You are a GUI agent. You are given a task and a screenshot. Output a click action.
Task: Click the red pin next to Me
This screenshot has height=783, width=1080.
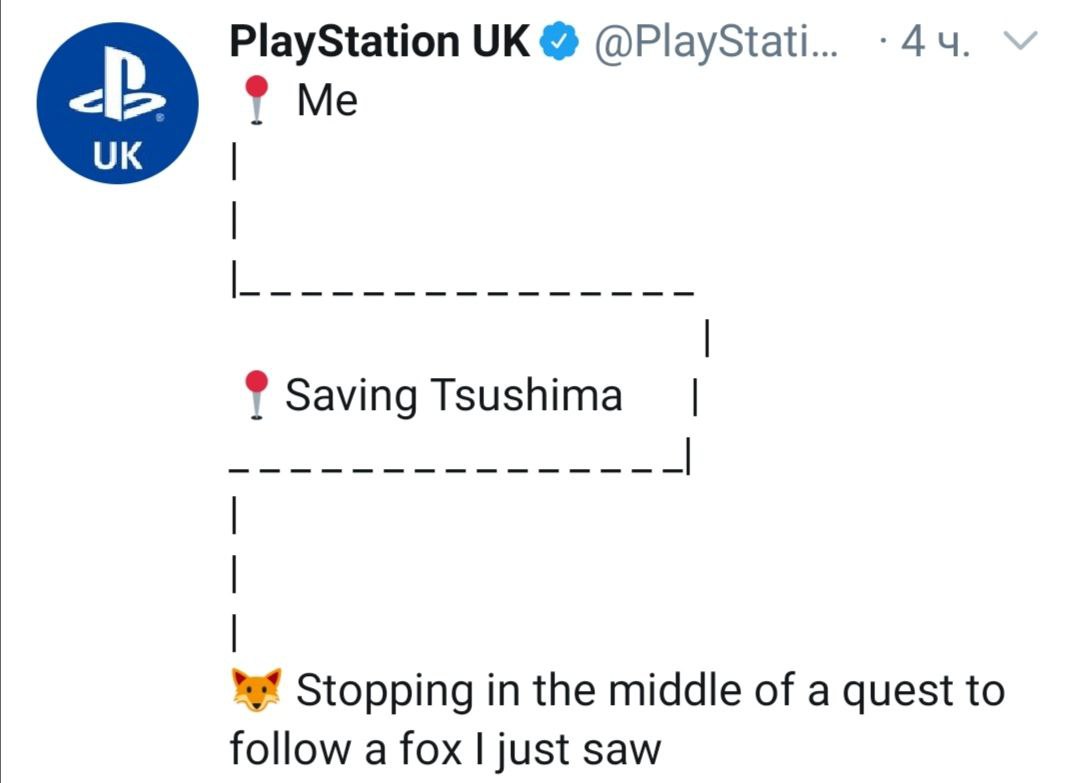point(257,100)
